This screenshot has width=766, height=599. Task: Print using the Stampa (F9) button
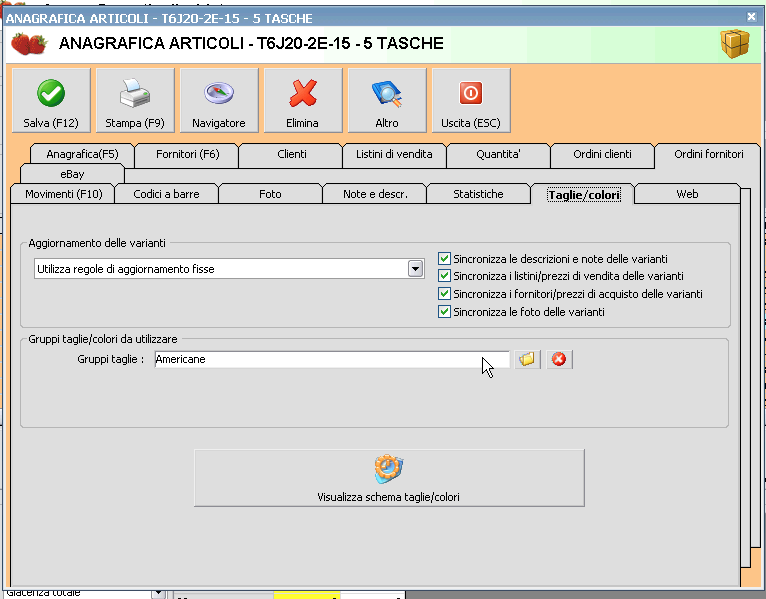click(135, 101)
